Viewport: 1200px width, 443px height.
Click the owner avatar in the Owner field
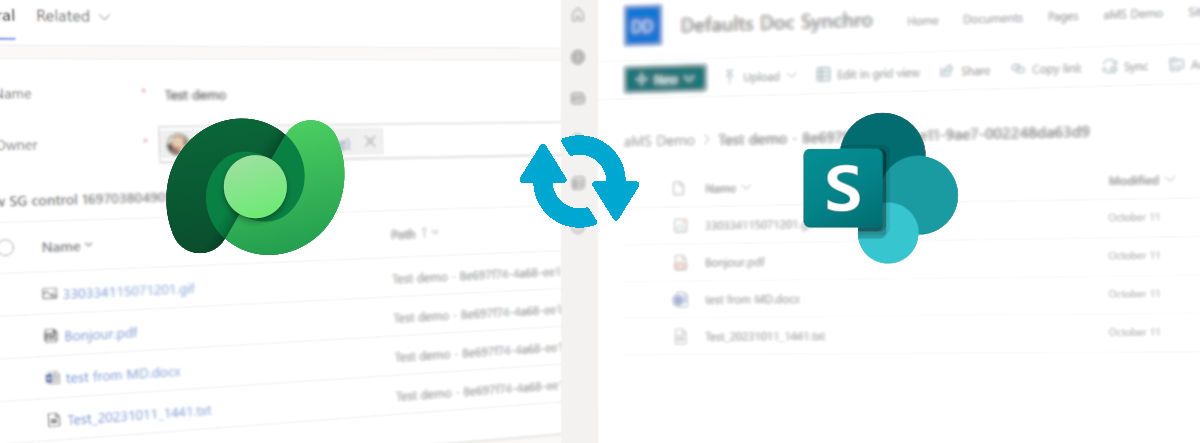click(177, 144)
